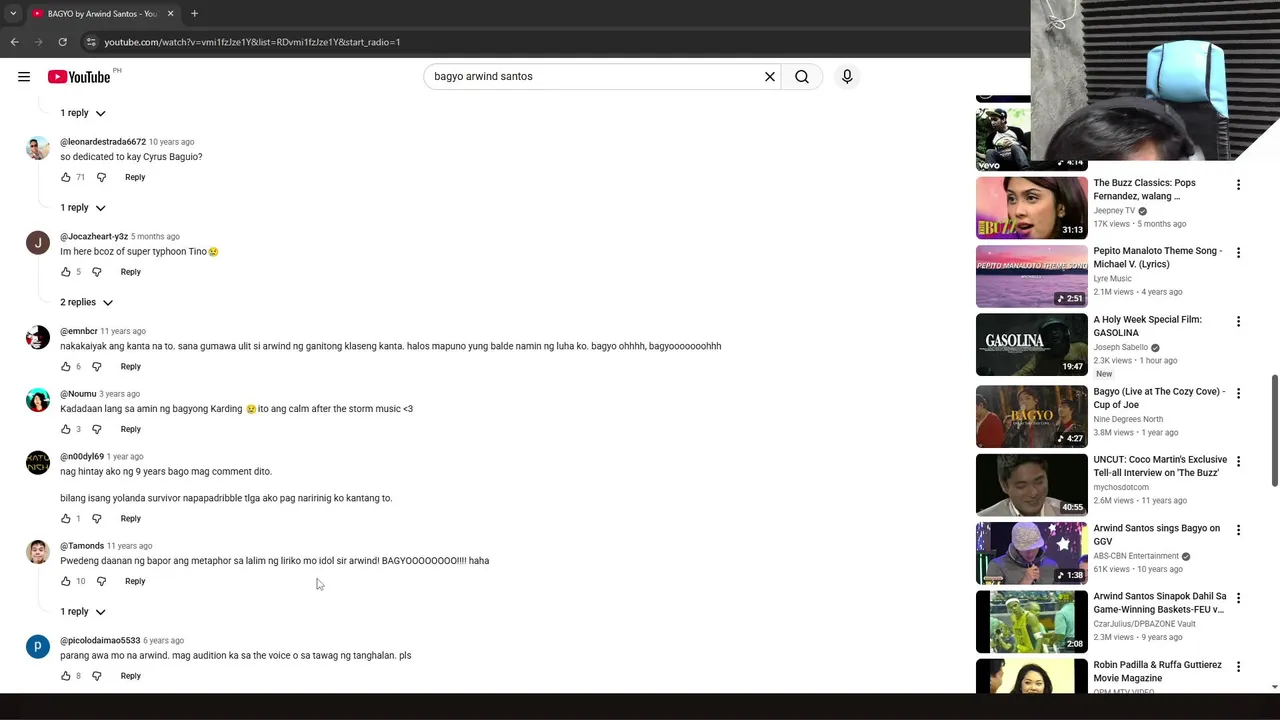1280x720 pixels.
Task: Like the @Jocazheart-y3z typhoon Tino comment
Action: [x=66, y=272]
